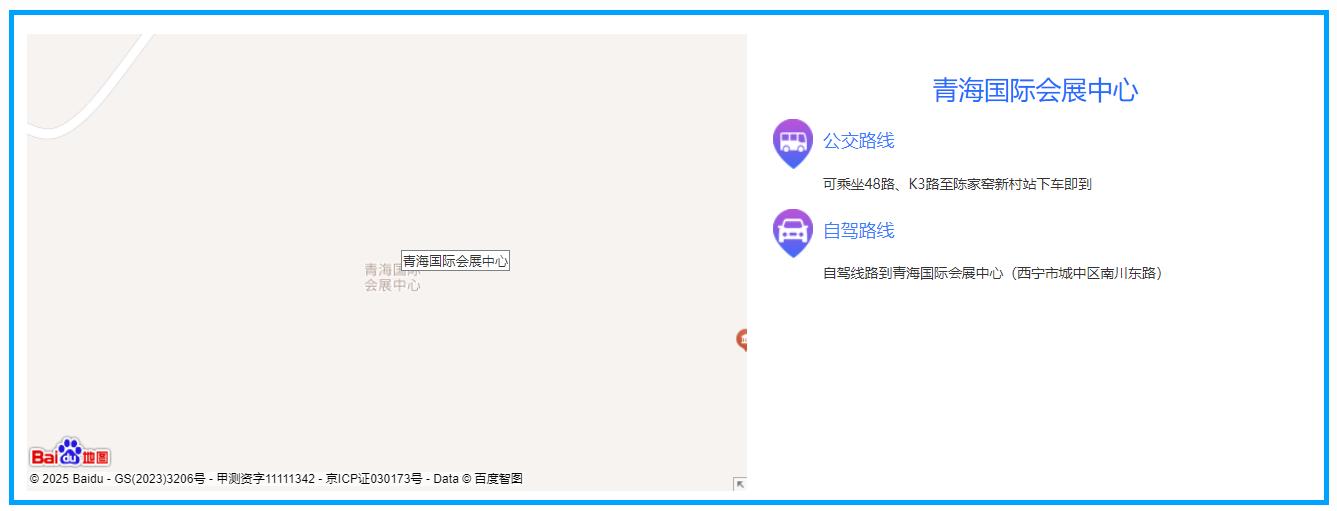Click the Baidu map logo
This screenshot has height=511, width=1337.
click(70, 454)
